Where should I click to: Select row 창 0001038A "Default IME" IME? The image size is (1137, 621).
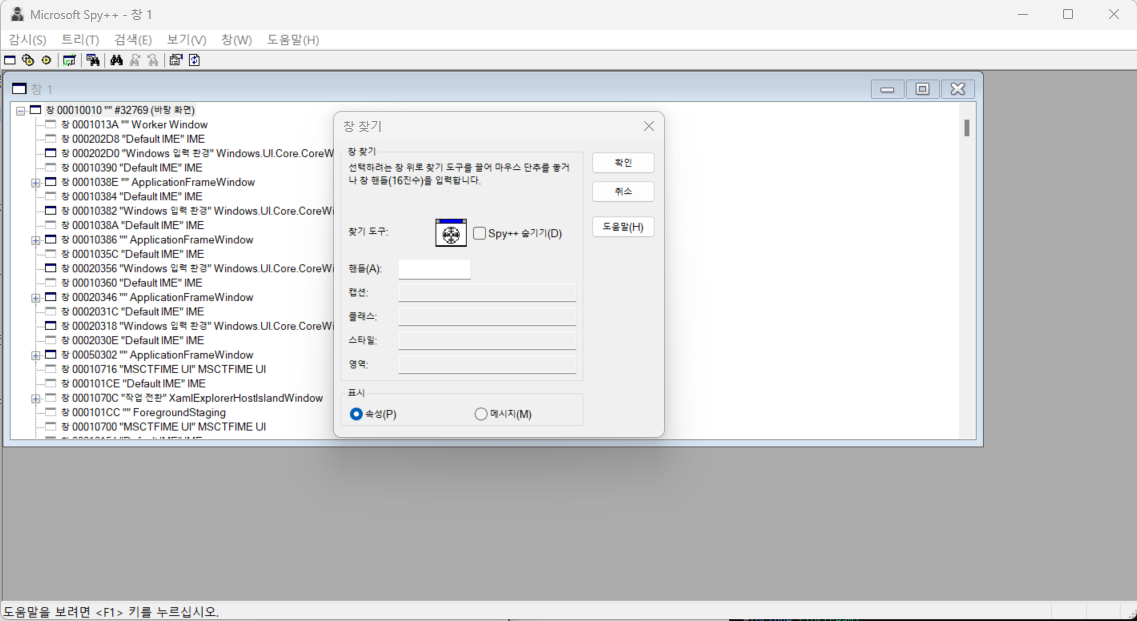click(x=132, y=226)
